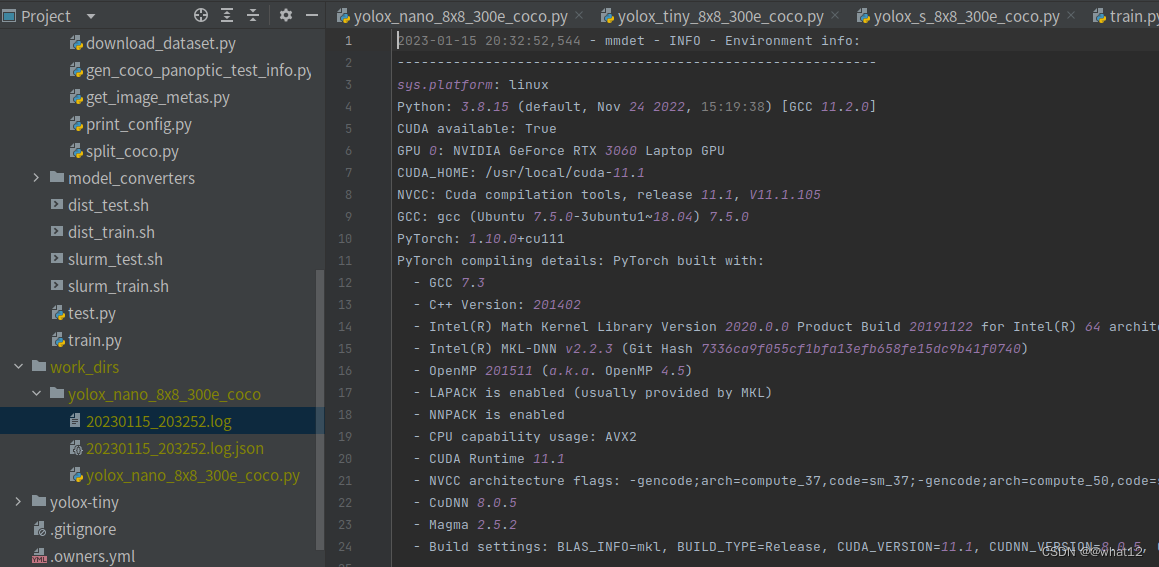
Task: Select get_image_metas.py file
Action: point(158,97)
